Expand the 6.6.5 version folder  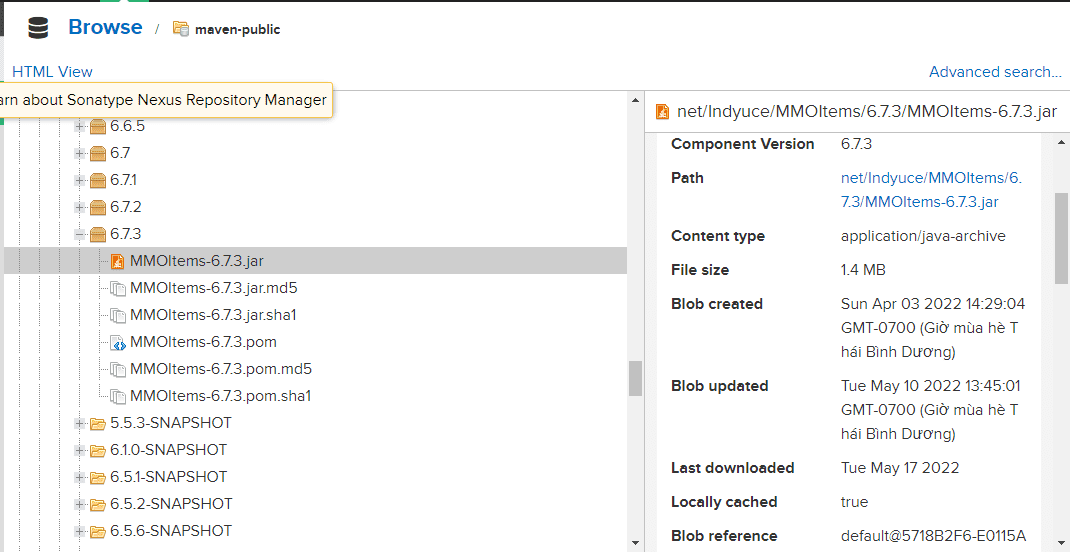point(80,126)
